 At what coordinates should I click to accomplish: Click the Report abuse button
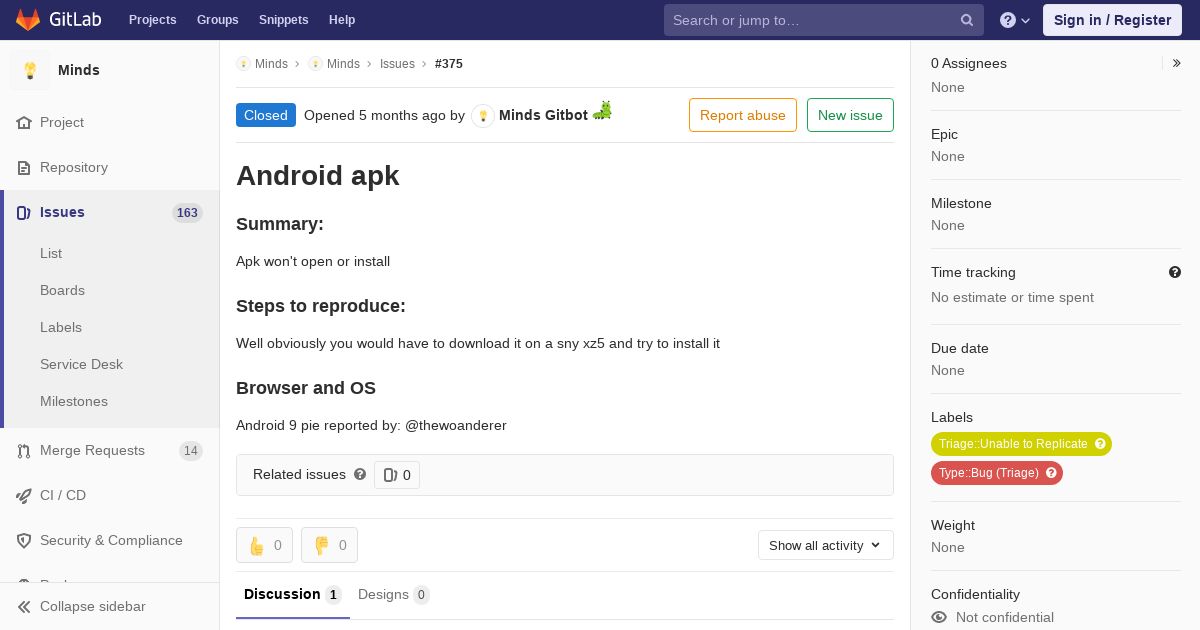pyautogui.click(x=743, y=115)
